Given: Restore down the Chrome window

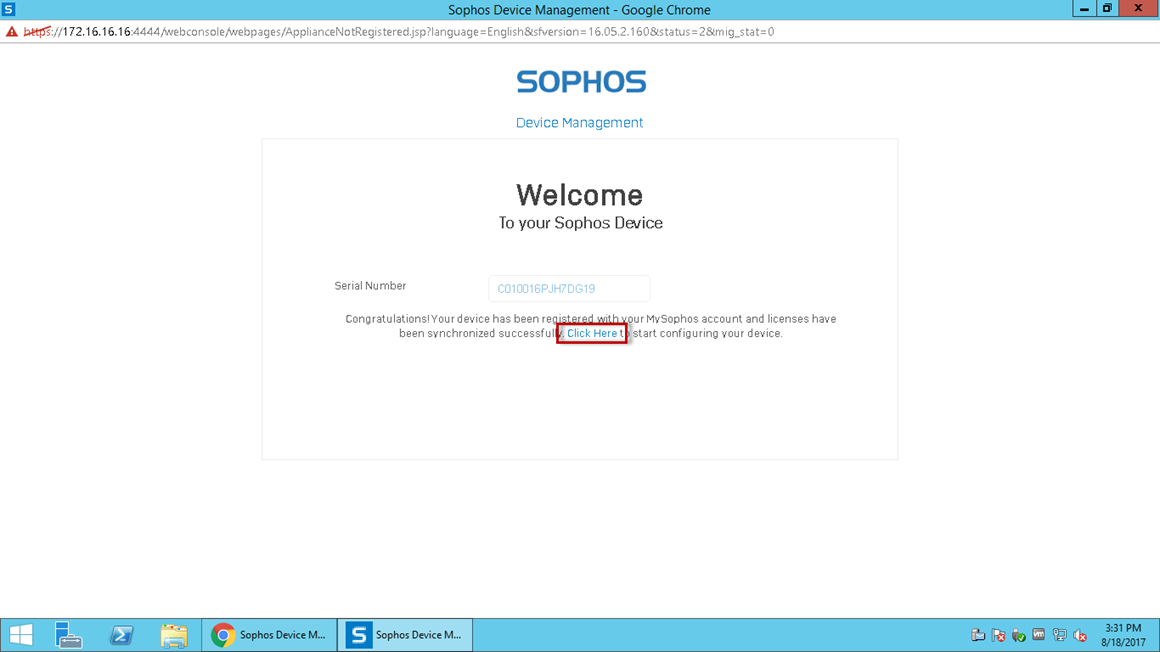Looking at the screenshot, I should (x=1107, y=9).
